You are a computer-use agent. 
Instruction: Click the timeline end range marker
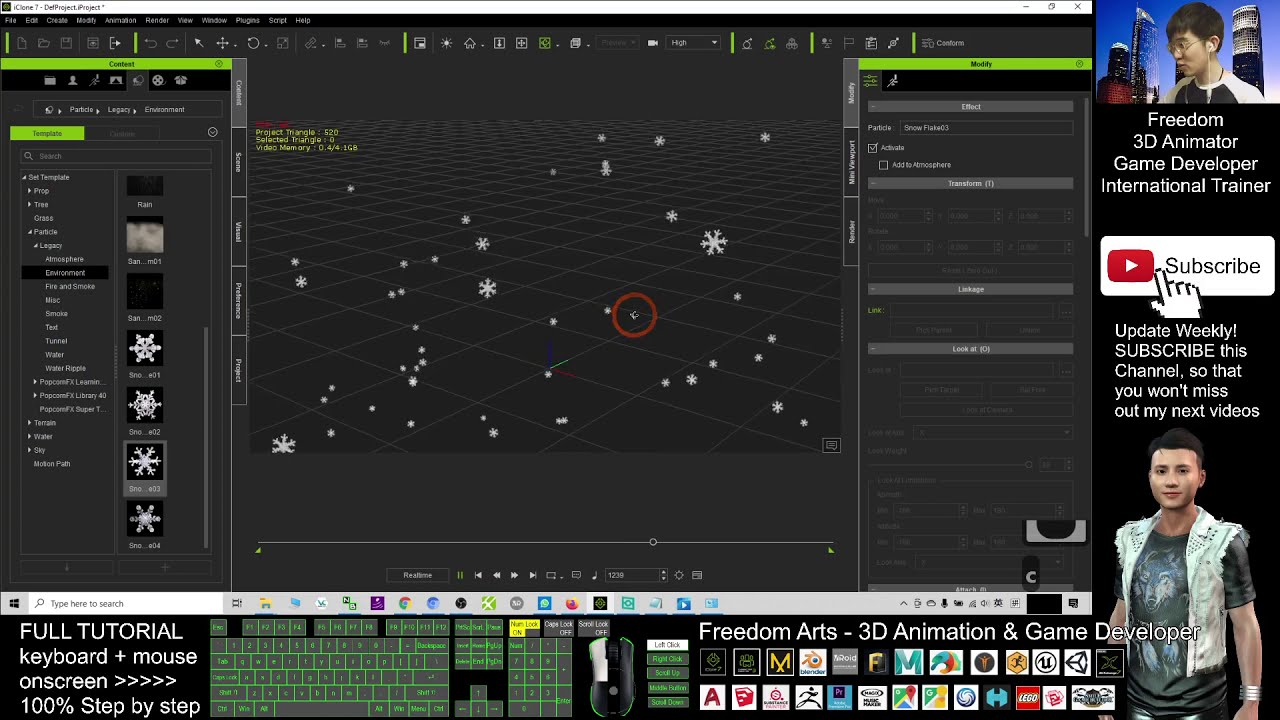coord(830,549)
